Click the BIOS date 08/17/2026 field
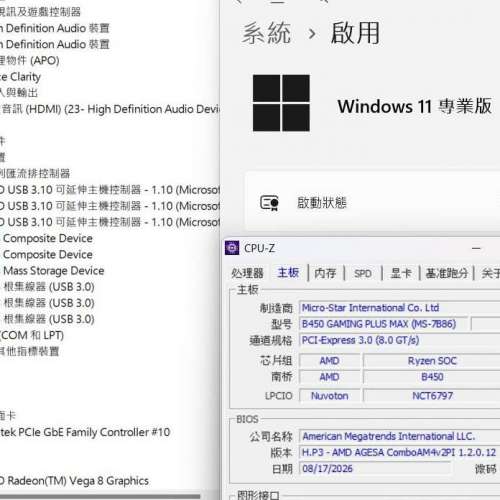Screen dimensions: 500x500 click(375, 468)
